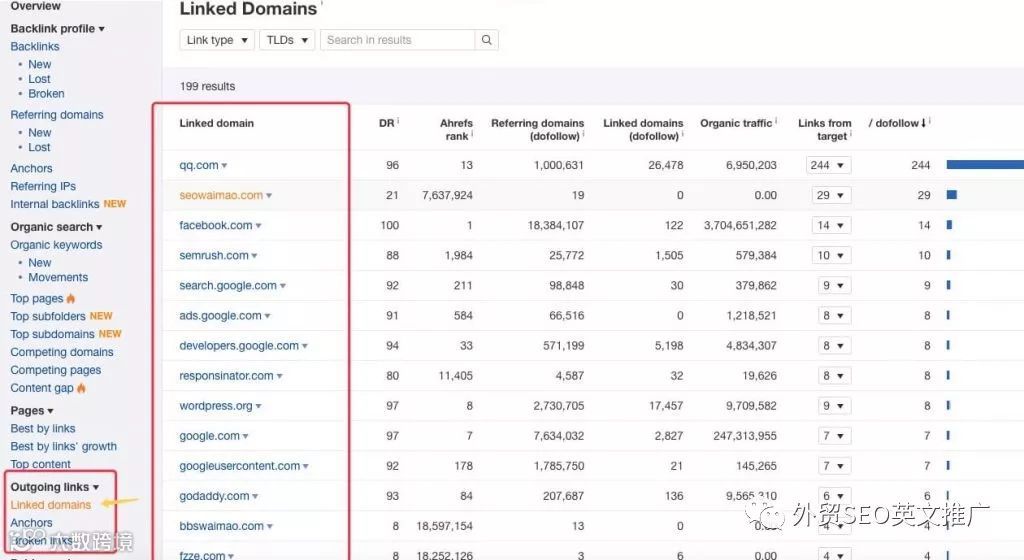
Task: Open Movements under Organic keywords
Action: coord(58,277)
